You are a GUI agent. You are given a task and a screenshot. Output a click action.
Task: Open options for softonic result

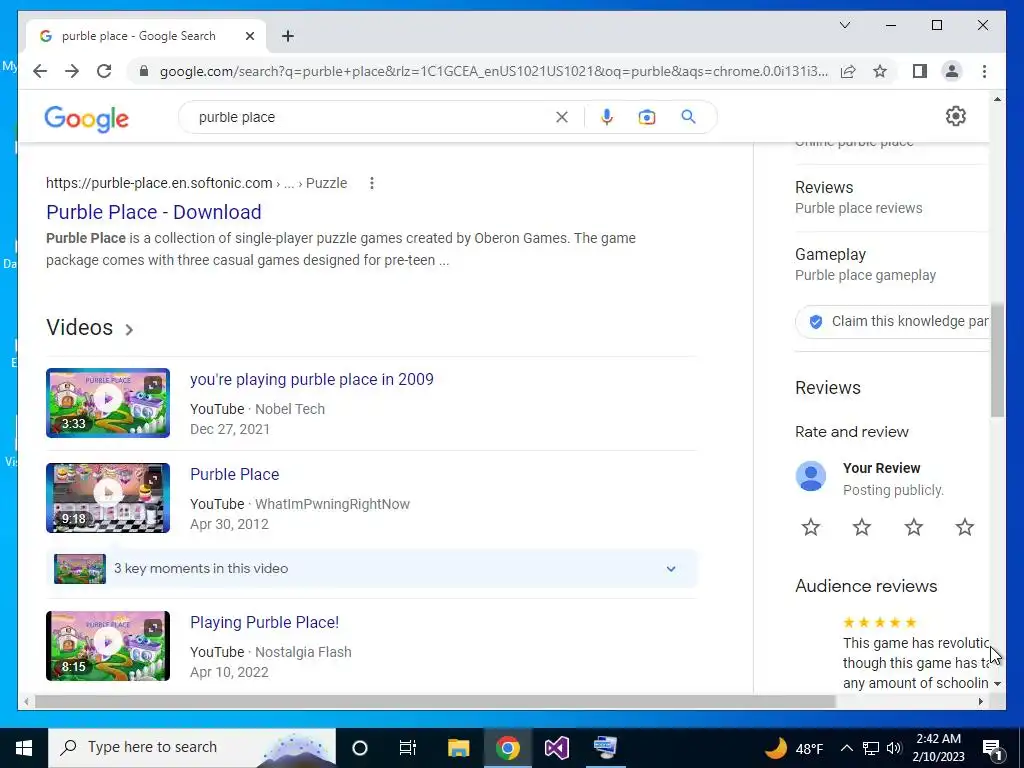[x=372, y=184]
